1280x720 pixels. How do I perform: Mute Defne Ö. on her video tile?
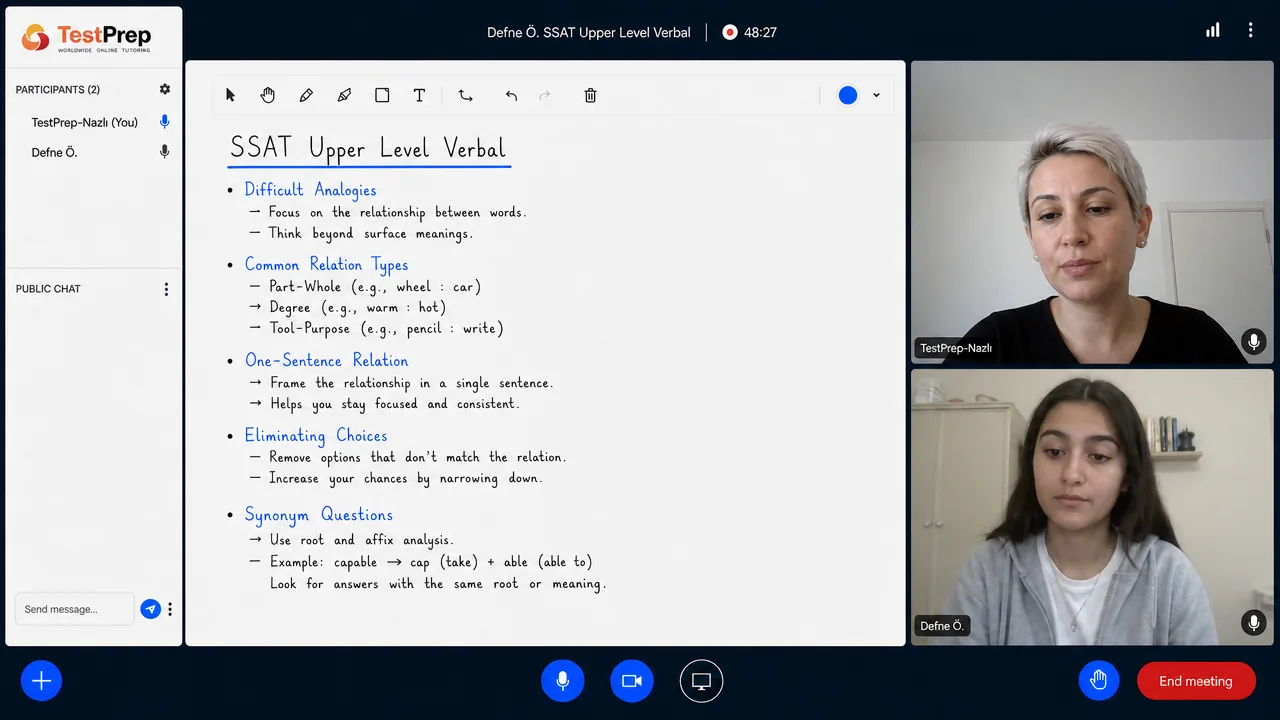click(x=1253, y=623)
